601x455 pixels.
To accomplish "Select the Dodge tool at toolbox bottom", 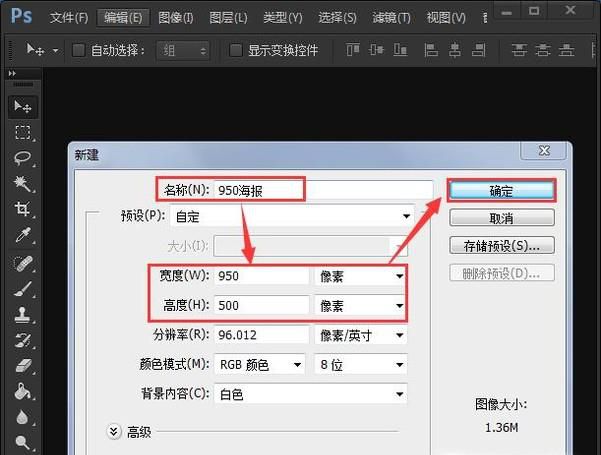I will (x=23, y=443).
